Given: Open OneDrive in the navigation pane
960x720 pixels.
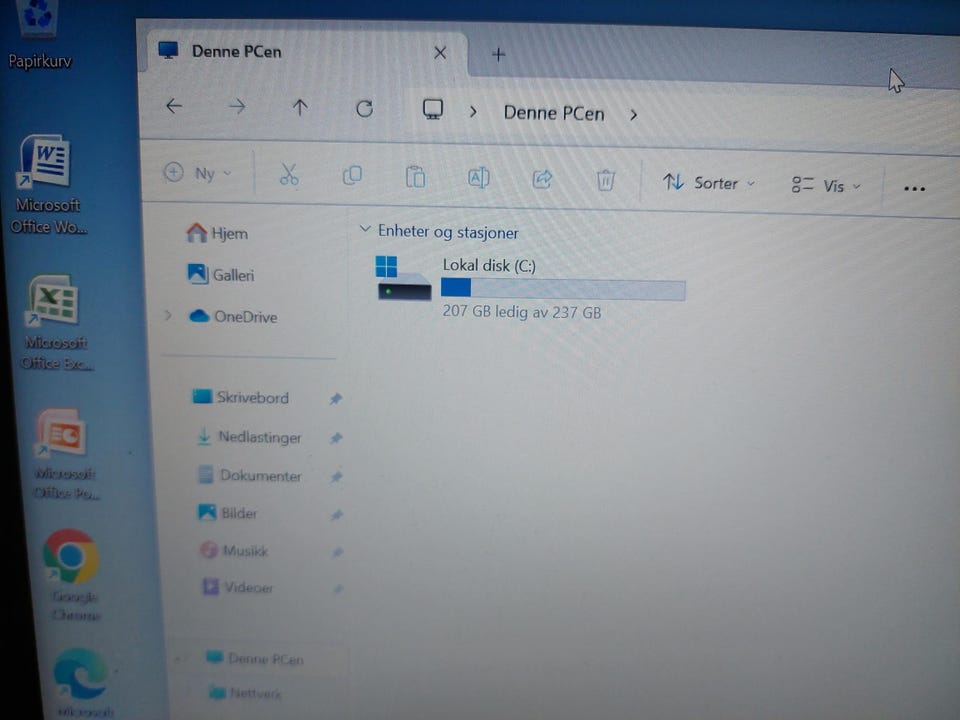Looking at the screenshot, I should pyautogui.click(x=233, y=316).
